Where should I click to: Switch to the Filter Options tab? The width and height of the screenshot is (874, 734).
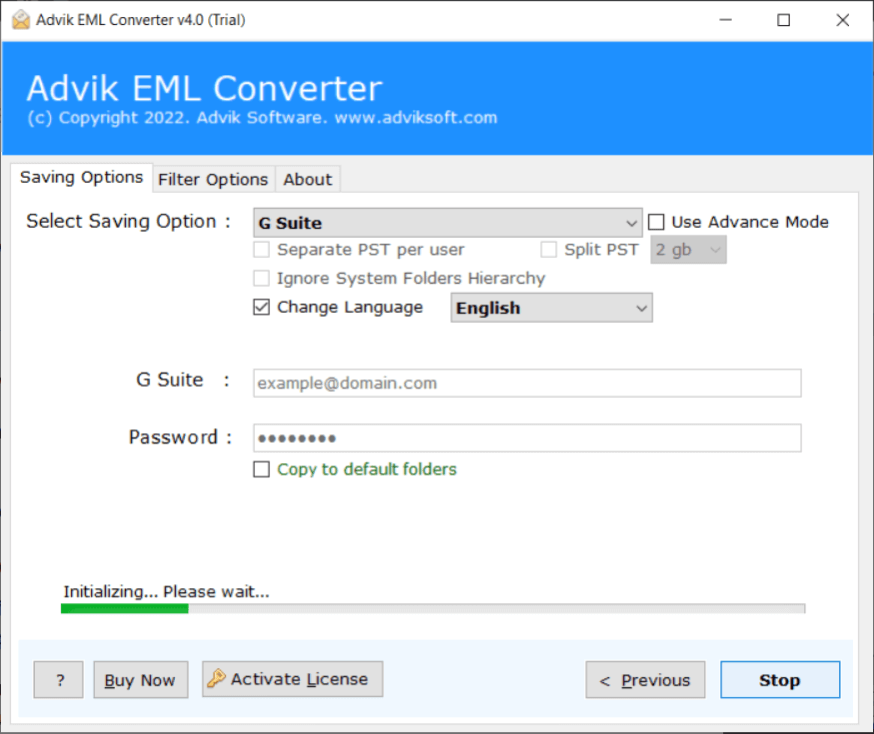(x=213, y=179)
